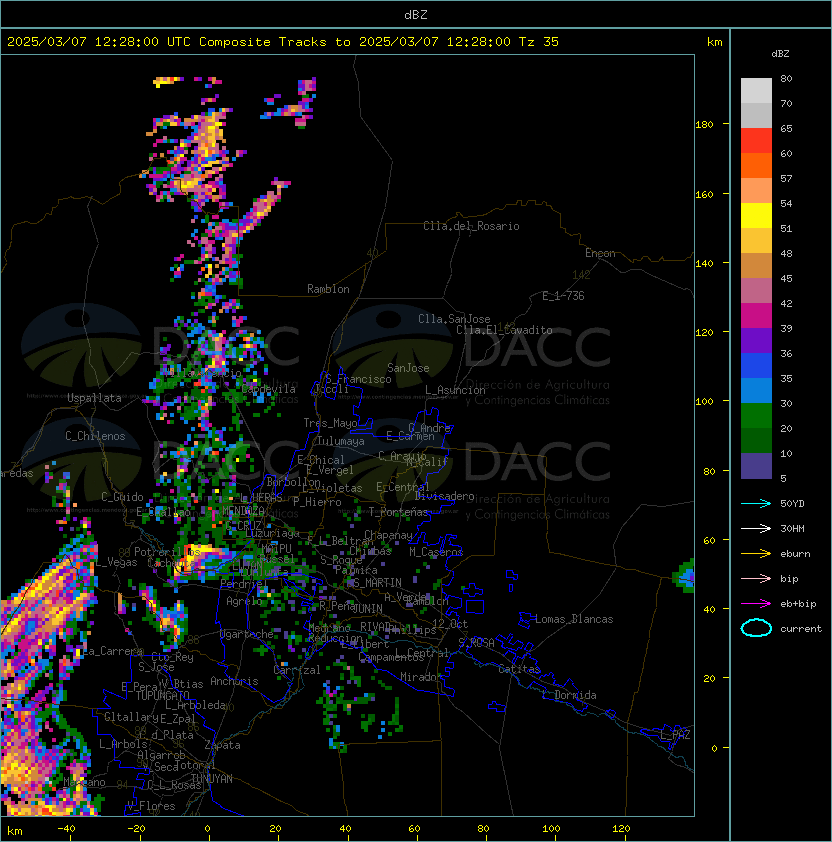
Task: Select the pink bip arrow legend icon
Action: (756, 578)
